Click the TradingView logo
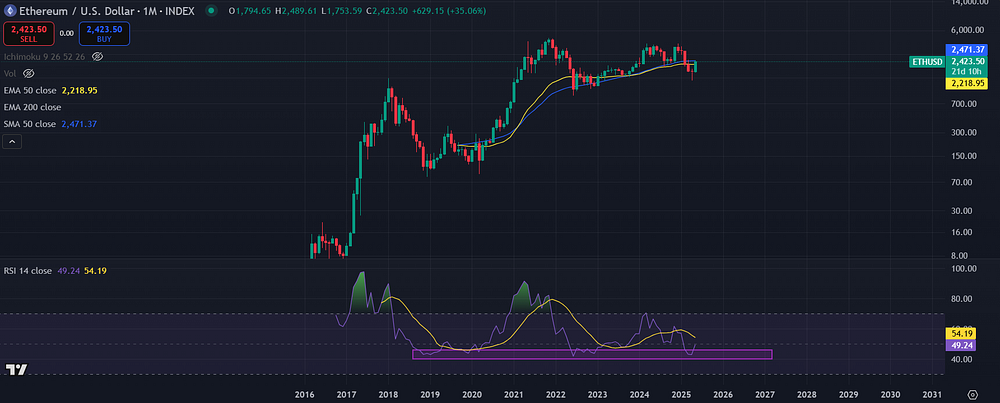The height and width of the screenshot is (403, 1000). pyautogui.click(x=16, y=369)
